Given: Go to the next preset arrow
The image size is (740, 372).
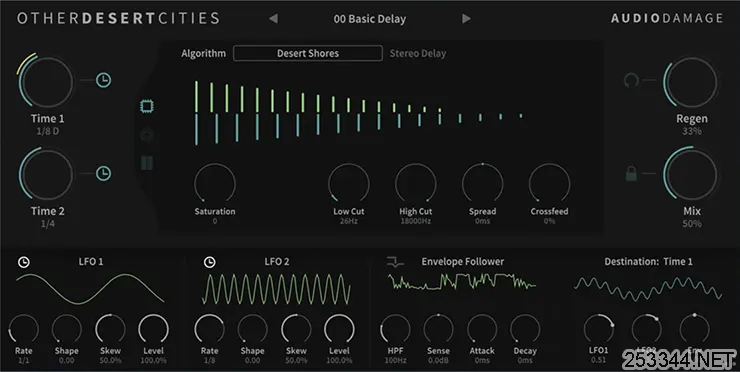Looking at the screenshot, I should point(466,18).
